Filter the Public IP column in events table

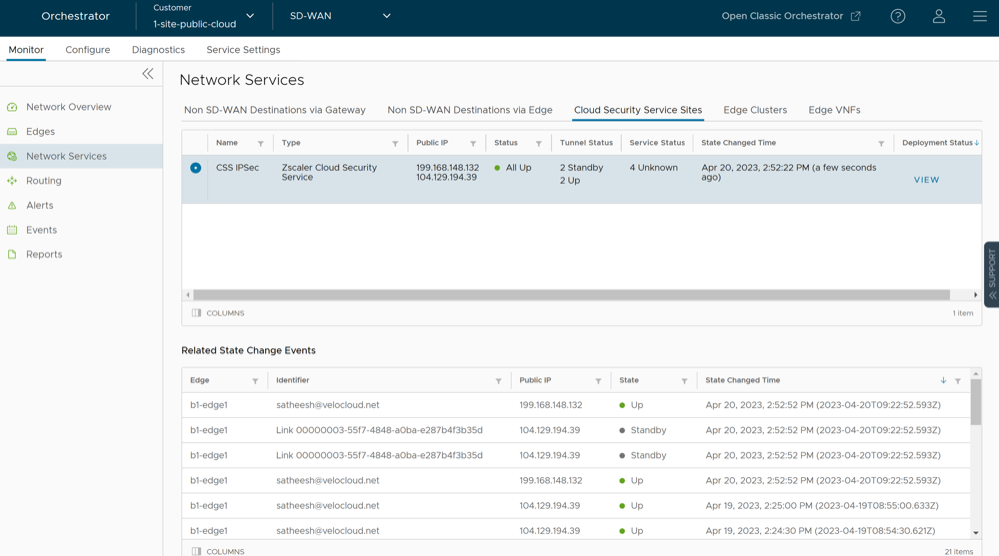(598, 381)
